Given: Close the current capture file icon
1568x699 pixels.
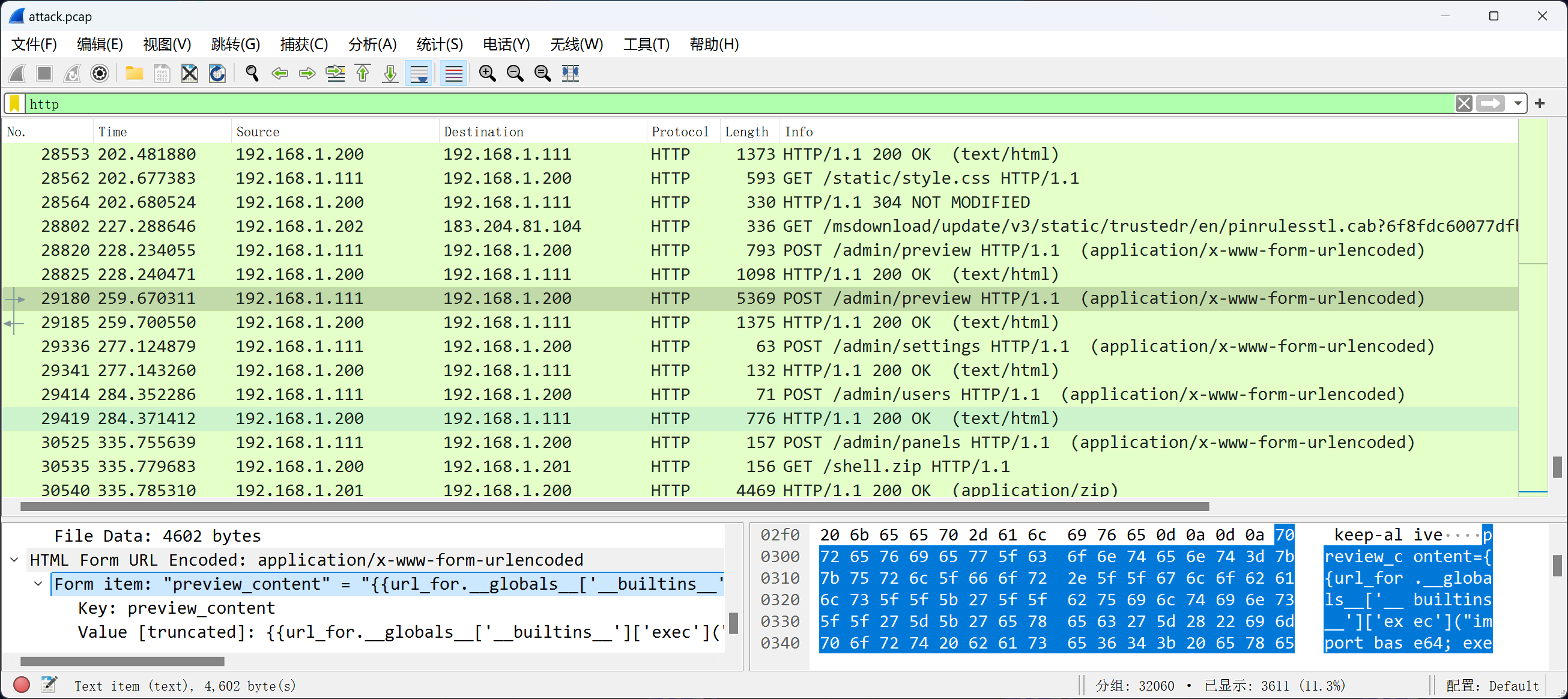Looking at the screenshot, I should (x=190, y=74).
